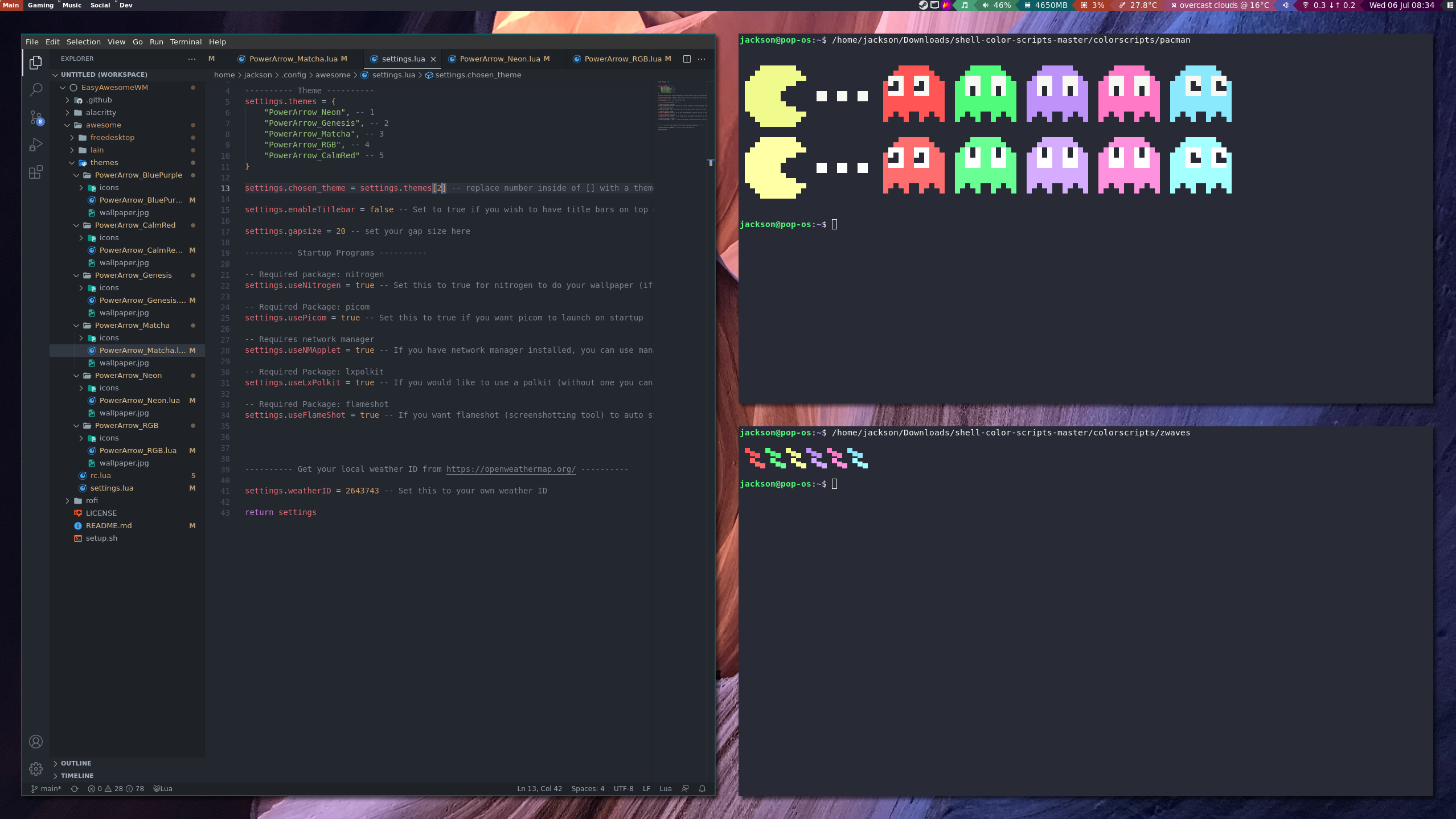Open Source Control view with badge
Viewport: 1456px width, 819px height.
click(x=36, y=117)
